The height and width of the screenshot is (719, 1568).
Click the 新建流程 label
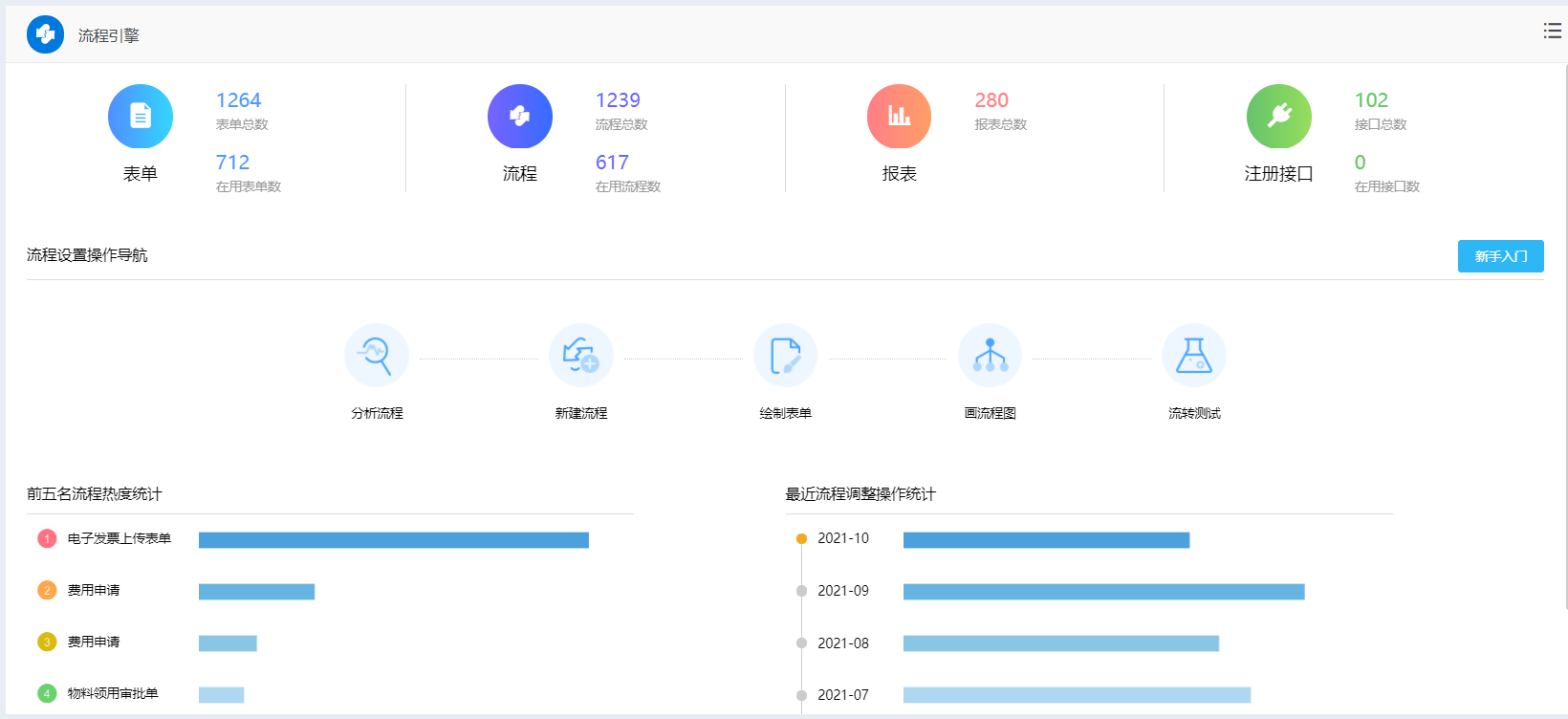pyautogui.click(x=581, y=413)
